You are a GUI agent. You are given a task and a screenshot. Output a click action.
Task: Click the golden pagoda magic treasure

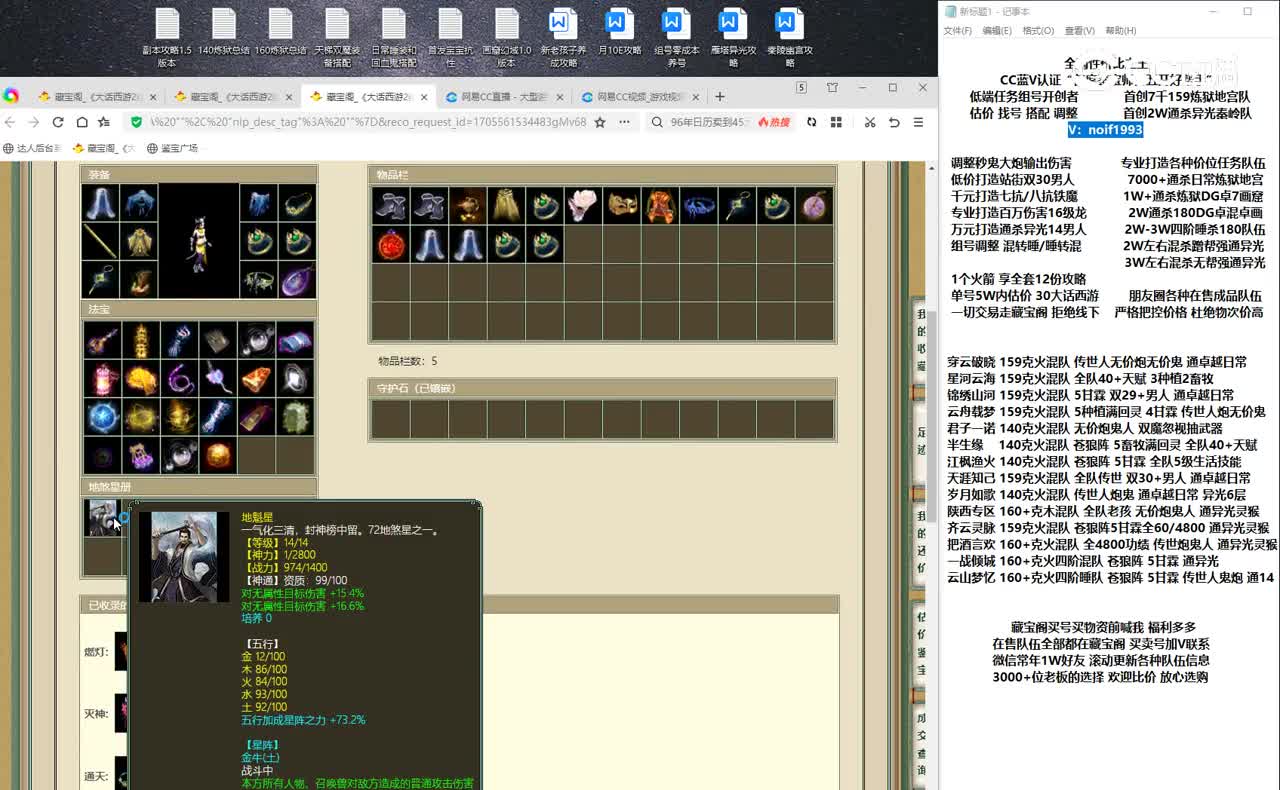(x=140, y=339)
